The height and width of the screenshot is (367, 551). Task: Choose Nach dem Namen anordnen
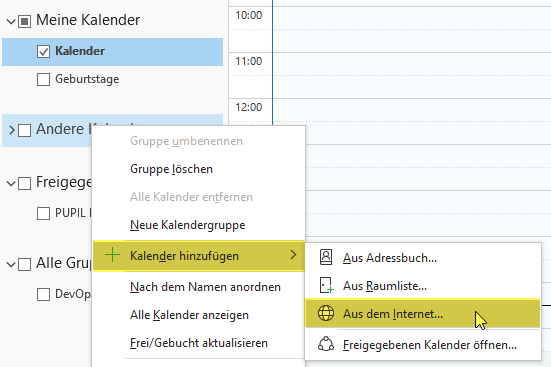(199, 287)
